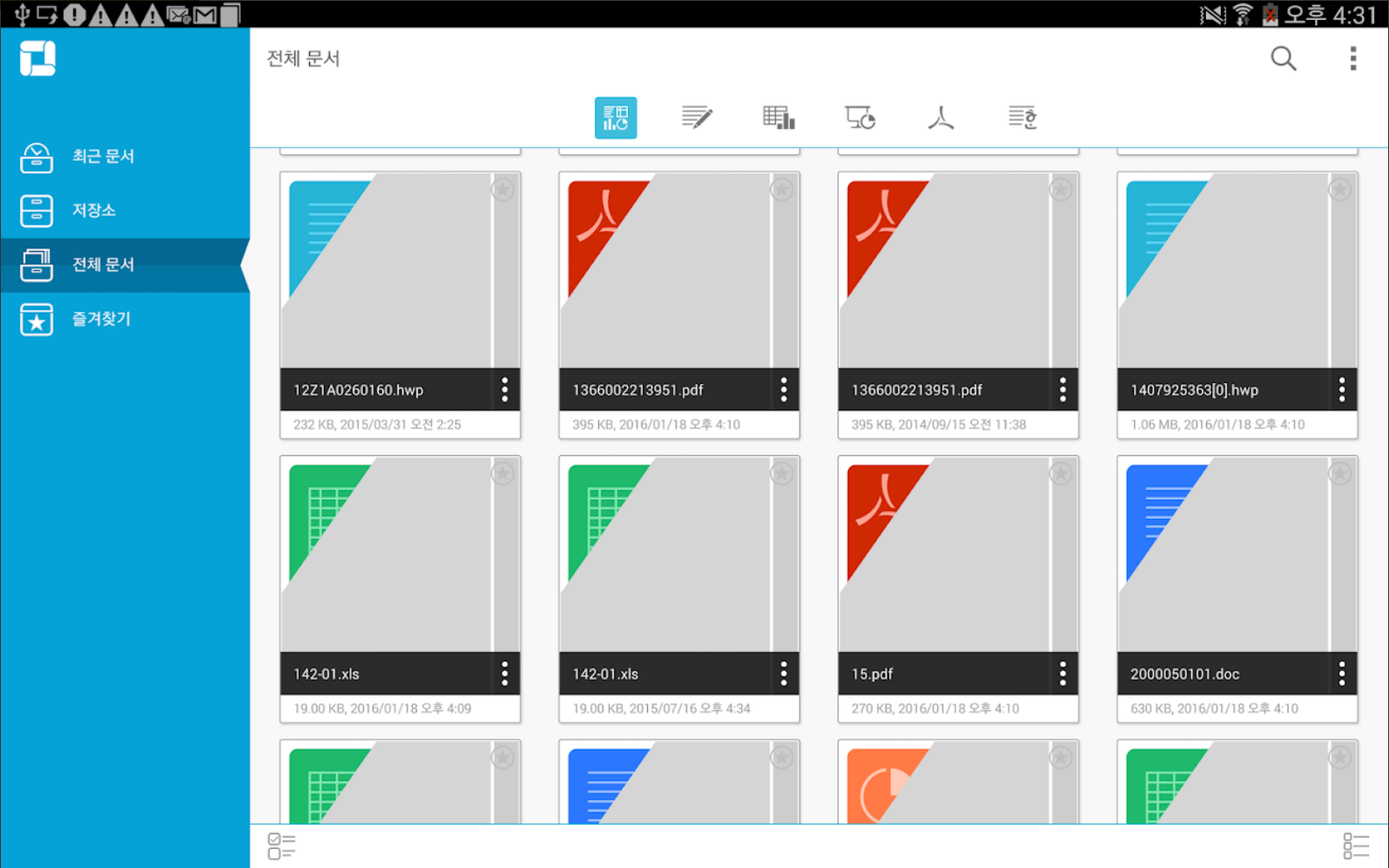This screenshot has height=868, width=1389.
Task: Switch to list view icon
Action: click(1356, 845)
